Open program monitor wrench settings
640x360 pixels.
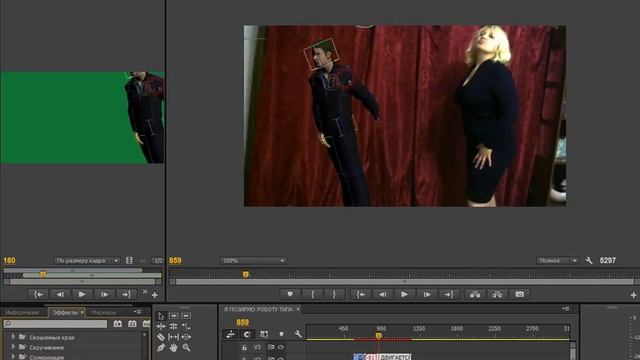click(589, 260)
